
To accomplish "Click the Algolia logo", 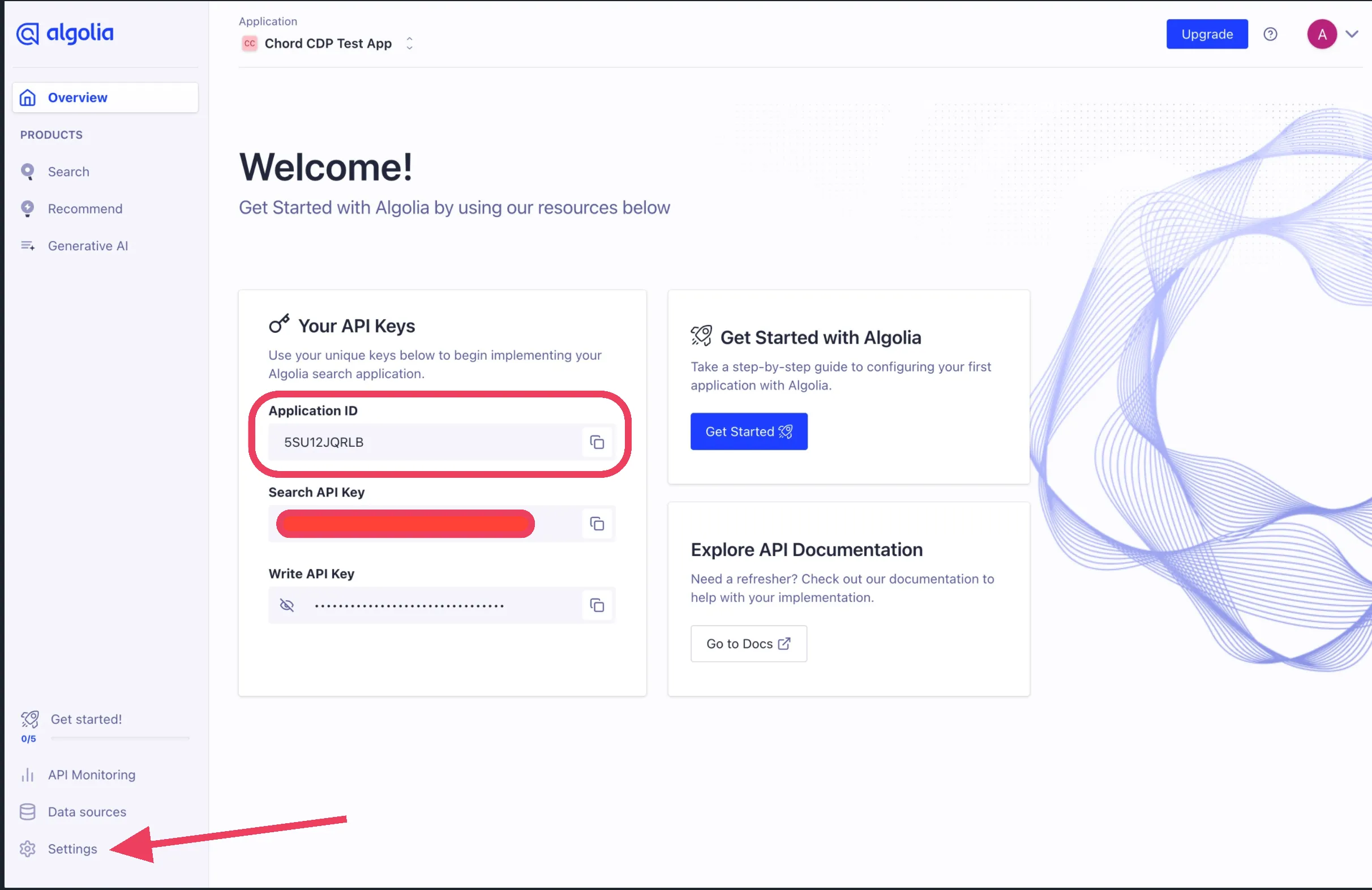I will click(x=65, y=33).
